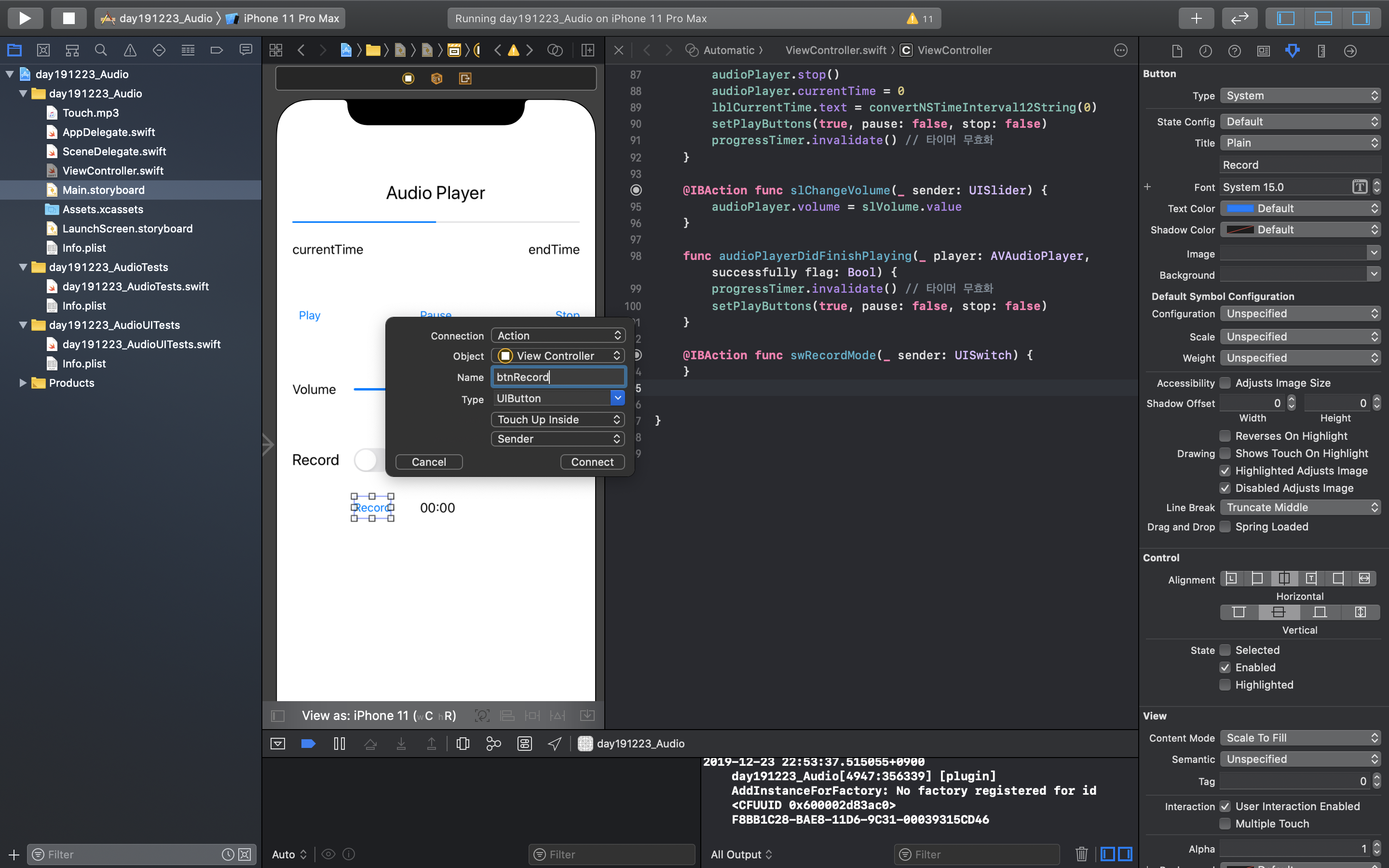Open the Issue navigator warning icon
This screenshot has width=1389, height=868.
130,51
